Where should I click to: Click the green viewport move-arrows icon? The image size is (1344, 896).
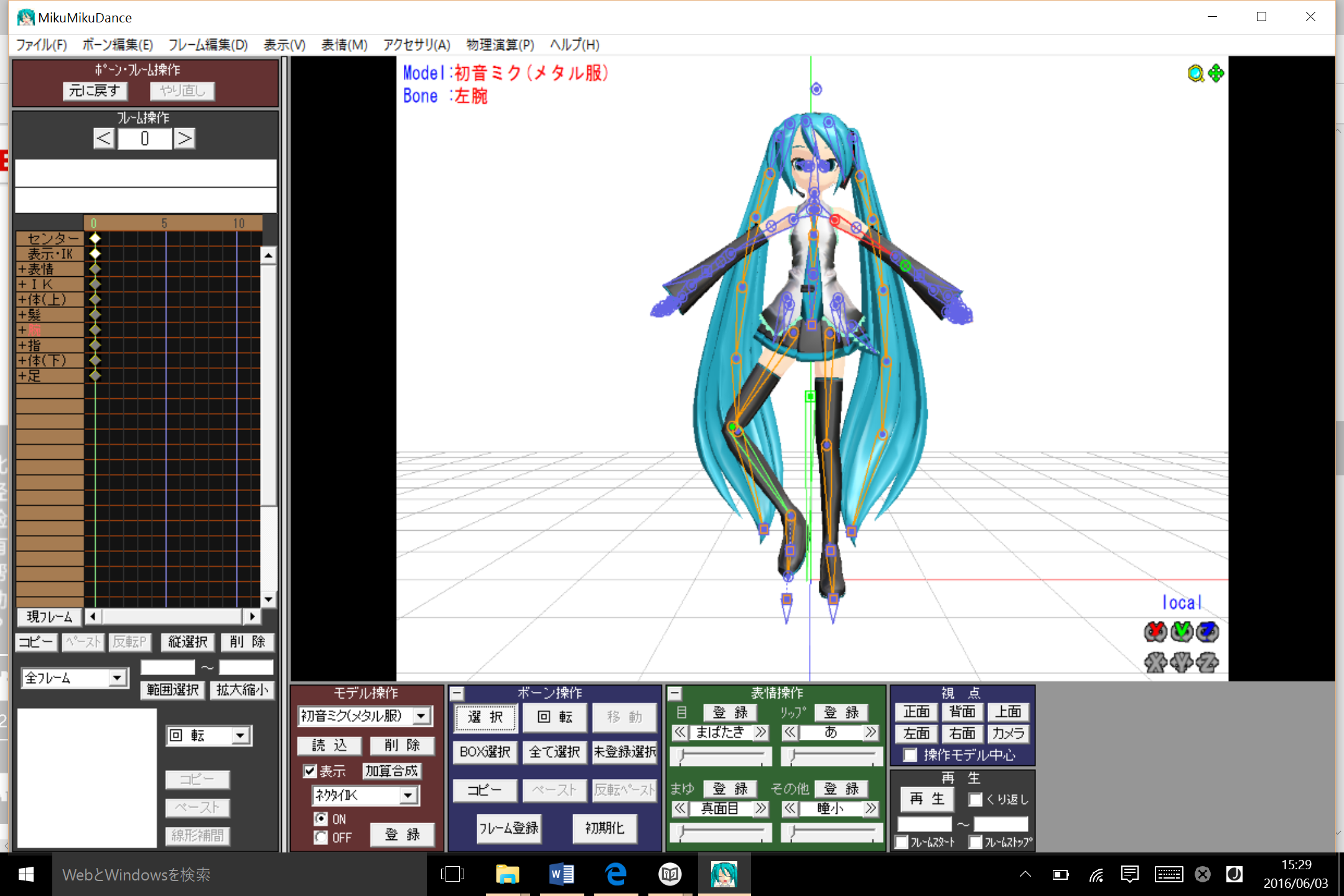pyautogui.click(x=1216, y=74)
